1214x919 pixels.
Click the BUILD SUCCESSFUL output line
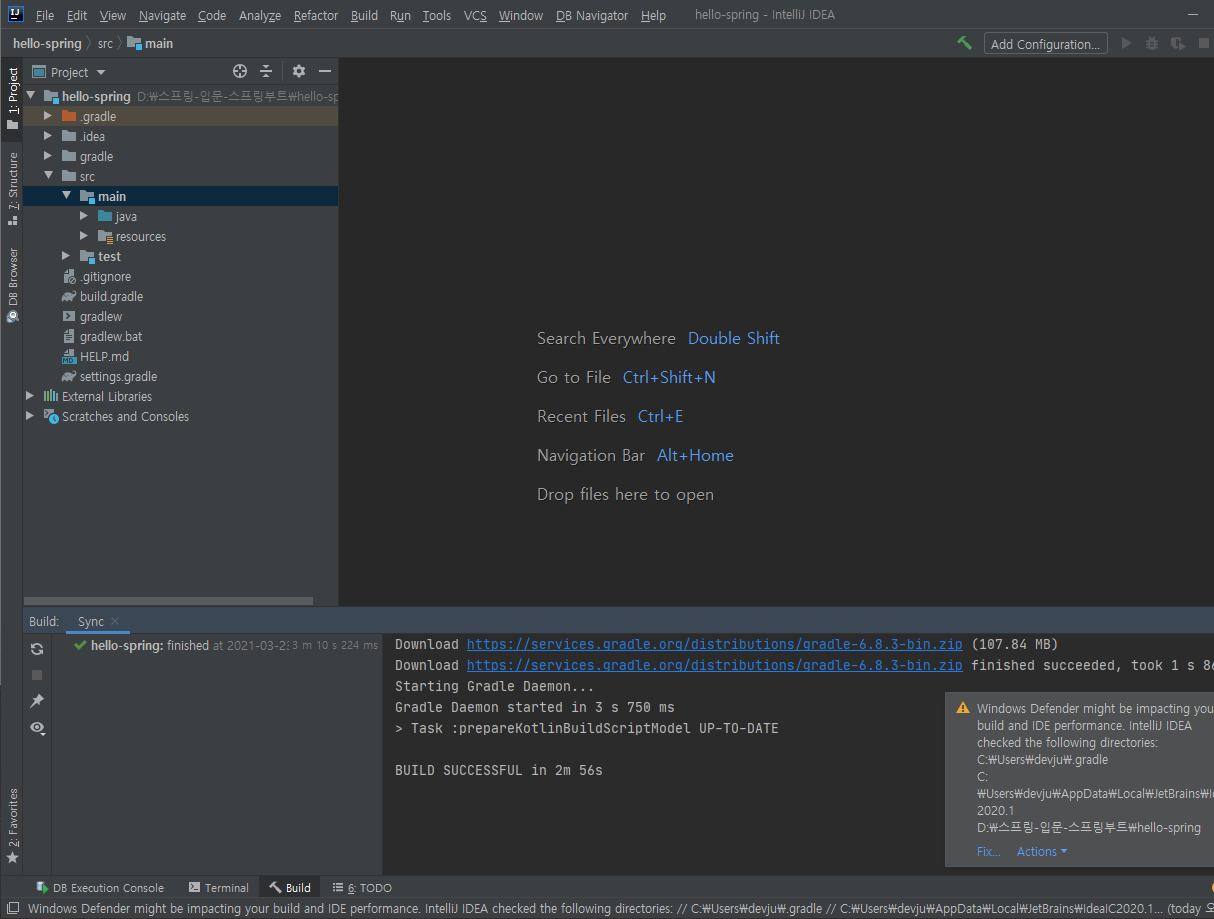pos(499,770)
